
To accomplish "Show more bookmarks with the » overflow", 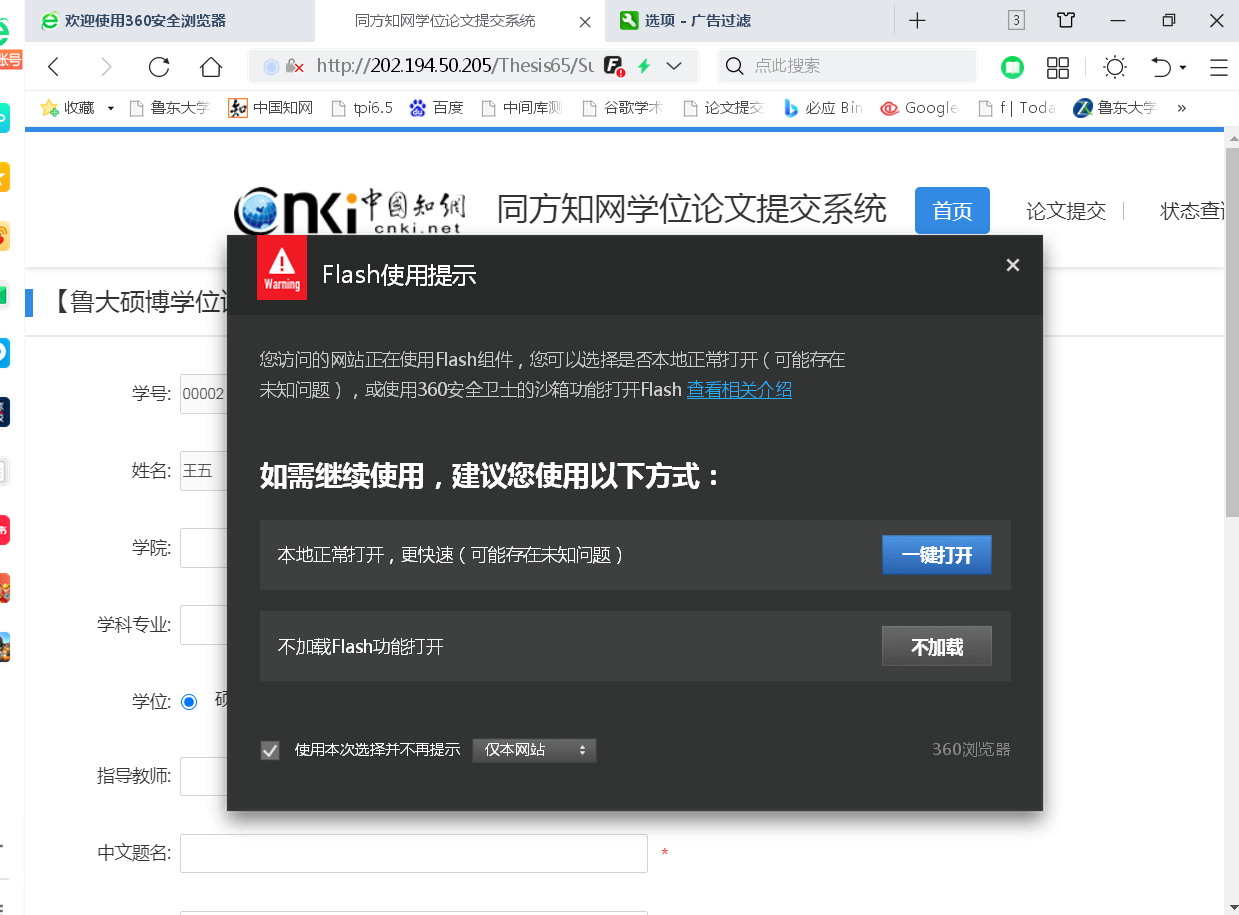I will click(1182, 108).
